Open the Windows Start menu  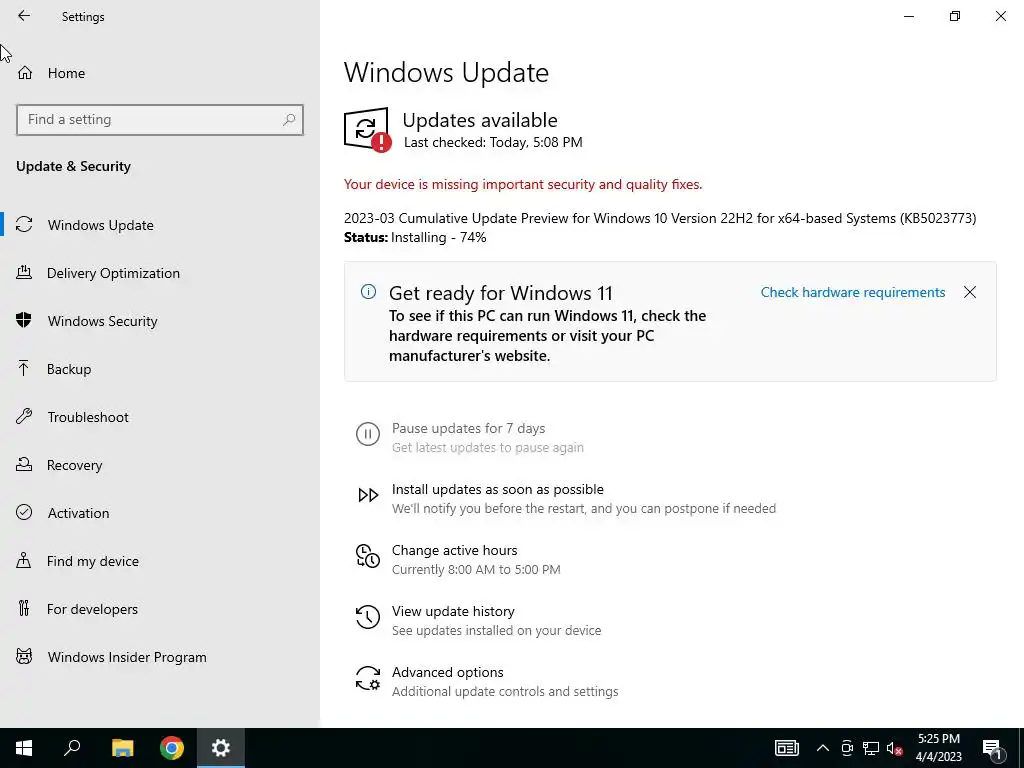[x=24, y=748]
